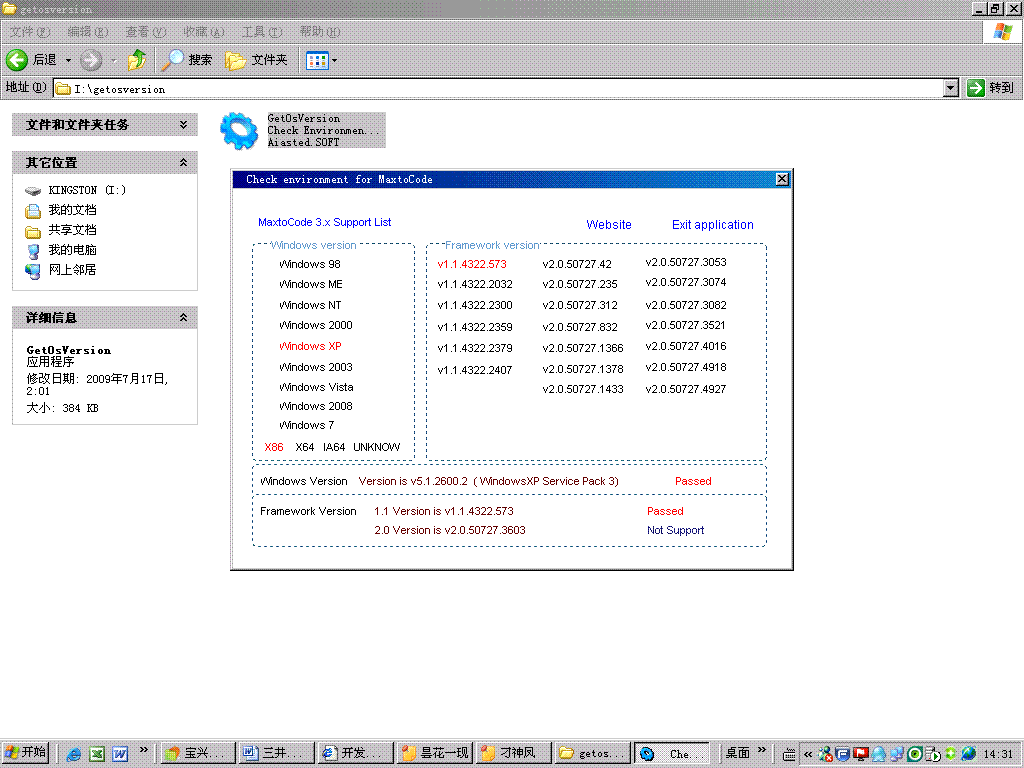Click the Windows flag logo in toolbar

pyautogui.click(x=1002, y=31)
